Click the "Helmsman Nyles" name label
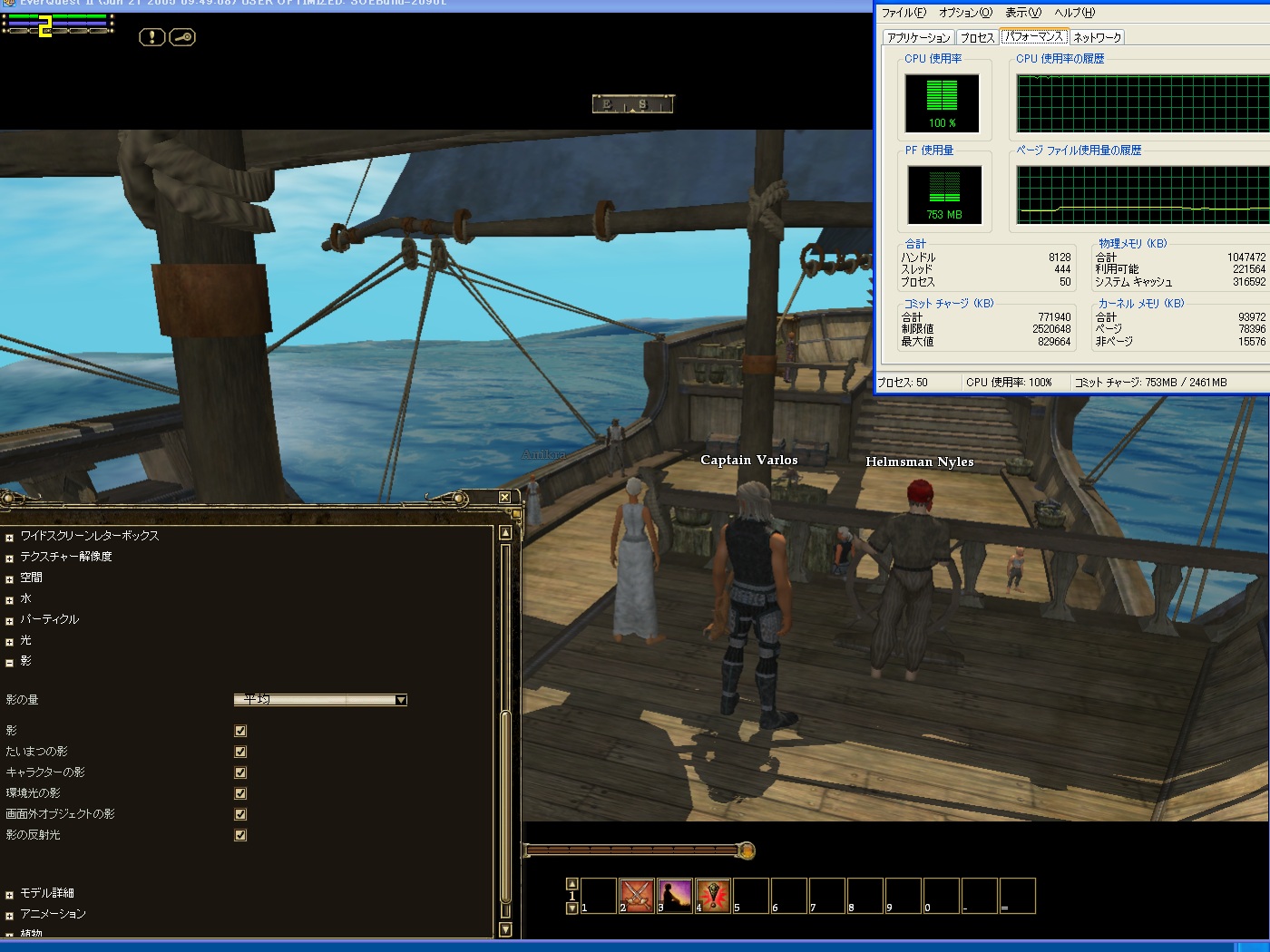The height and width of the screenshot is (952, 1270). click(x=920, y=462)
